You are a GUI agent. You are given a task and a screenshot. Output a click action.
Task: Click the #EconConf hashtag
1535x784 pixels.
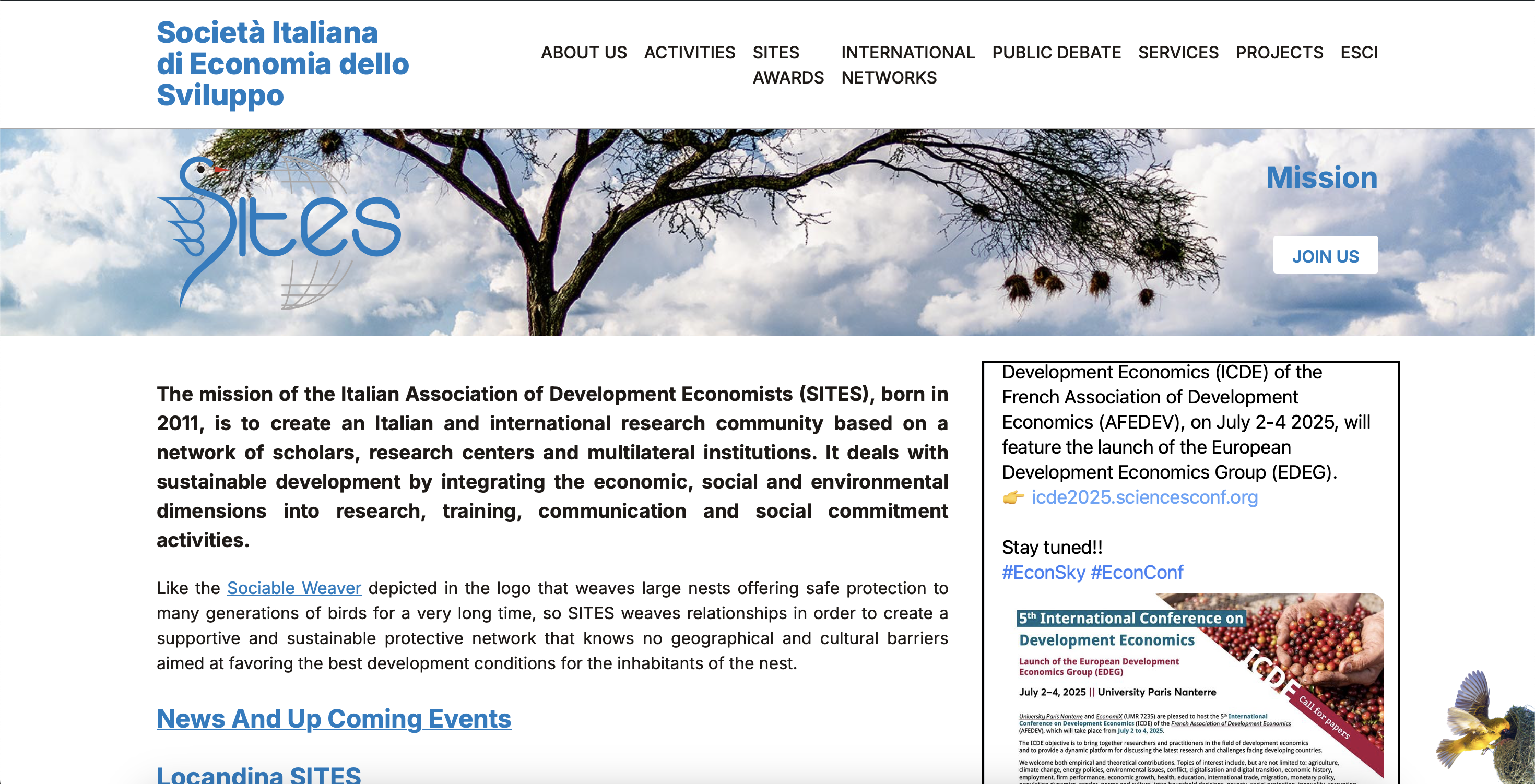pyautogui.click(x=1136, y=572)
